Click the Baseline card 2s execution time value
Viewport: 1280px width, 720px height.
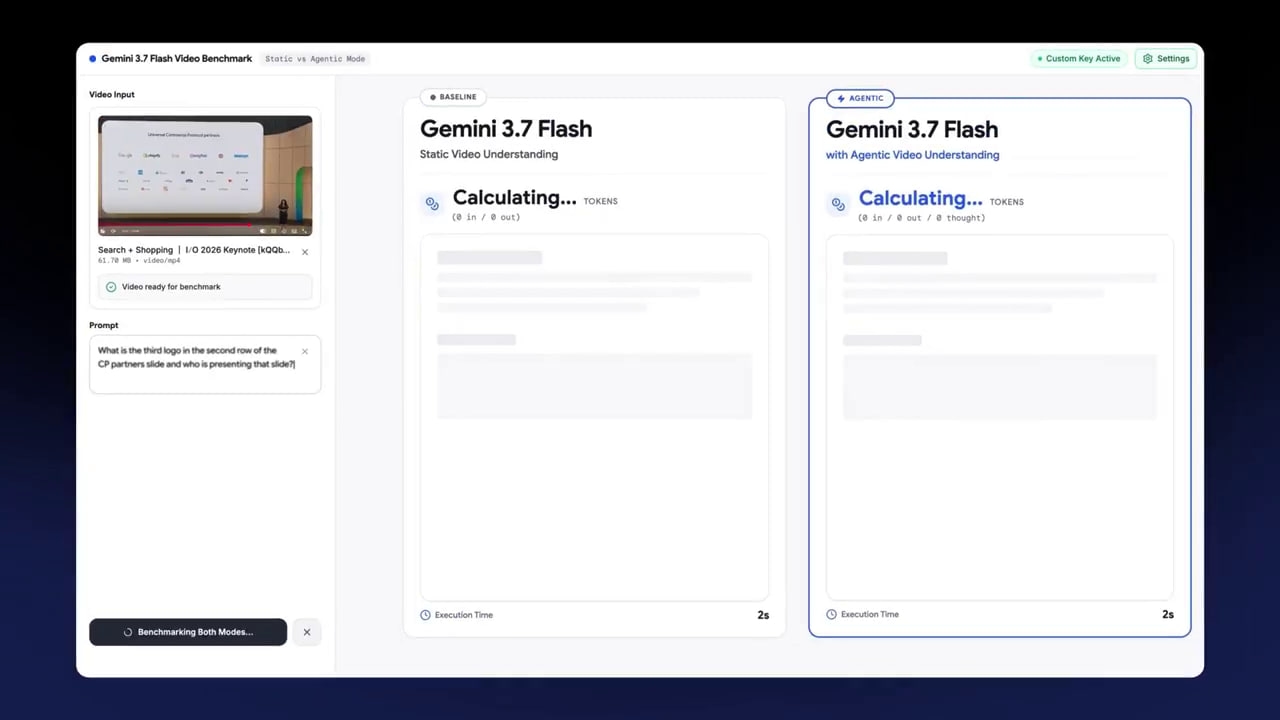pyautogui.click(x=763, y=615)
